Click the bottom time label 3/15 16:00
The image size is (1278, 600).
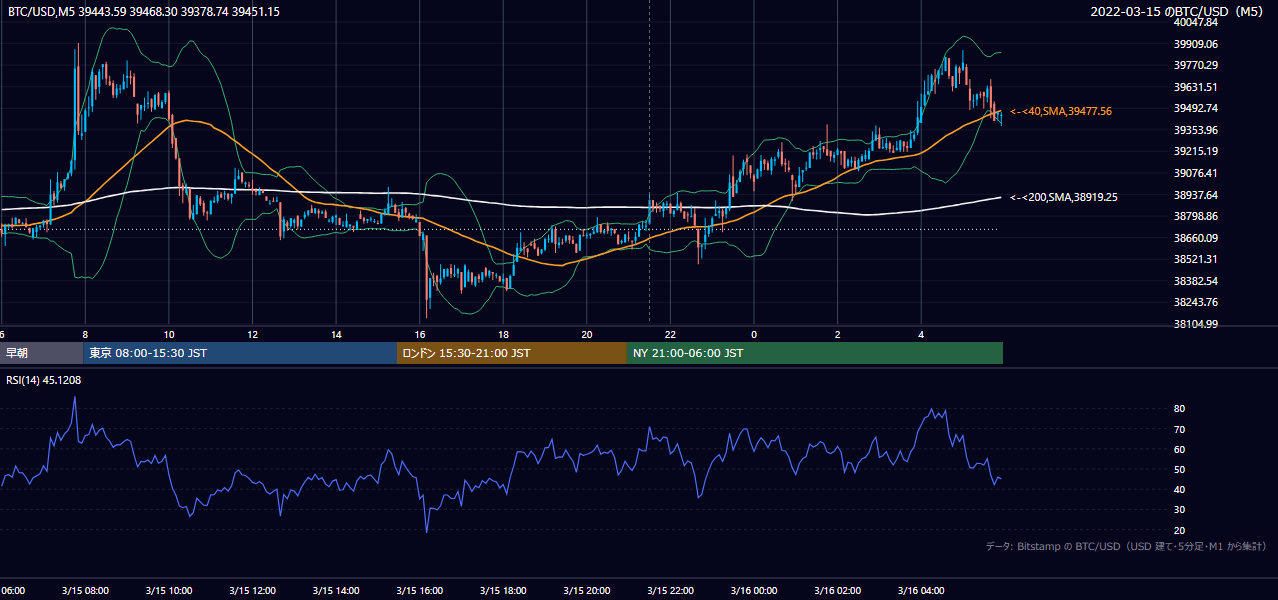click(x=420, y=591)
